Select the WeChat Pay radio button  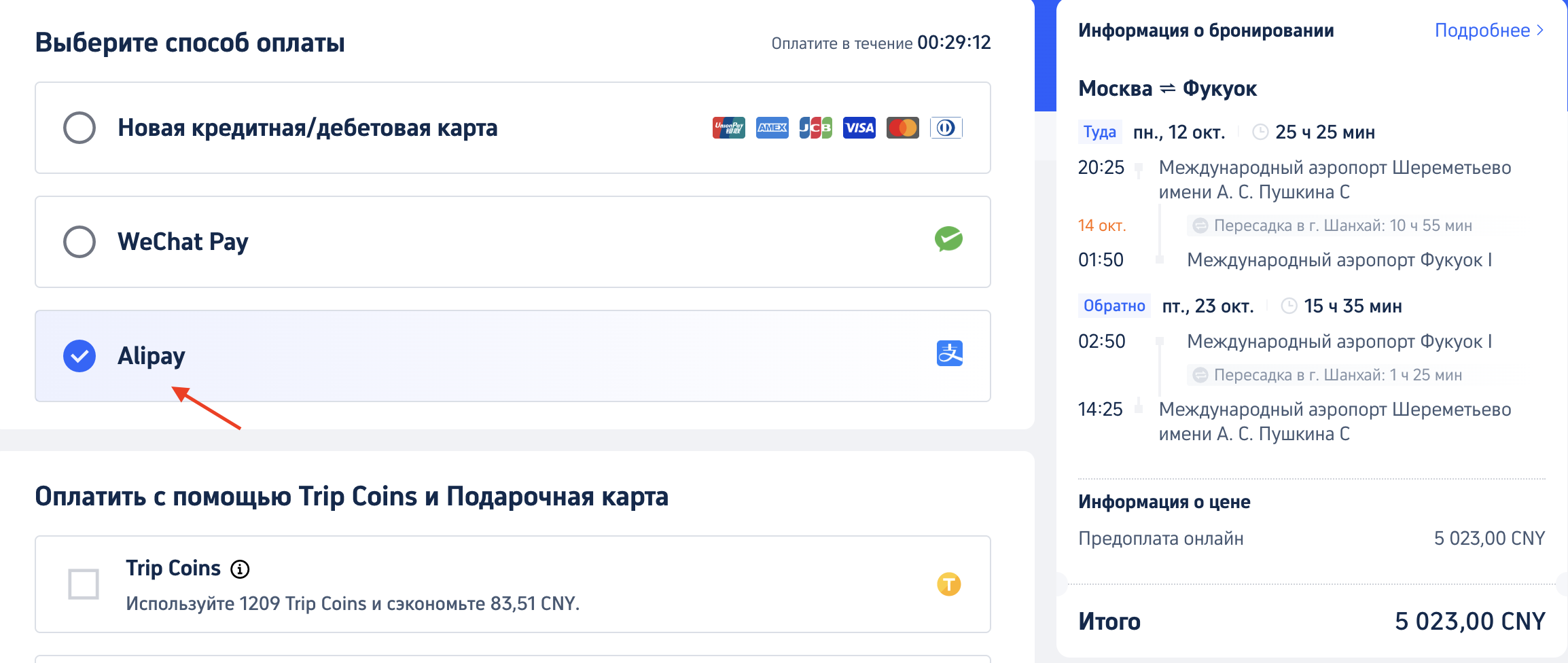pos(79,242)
